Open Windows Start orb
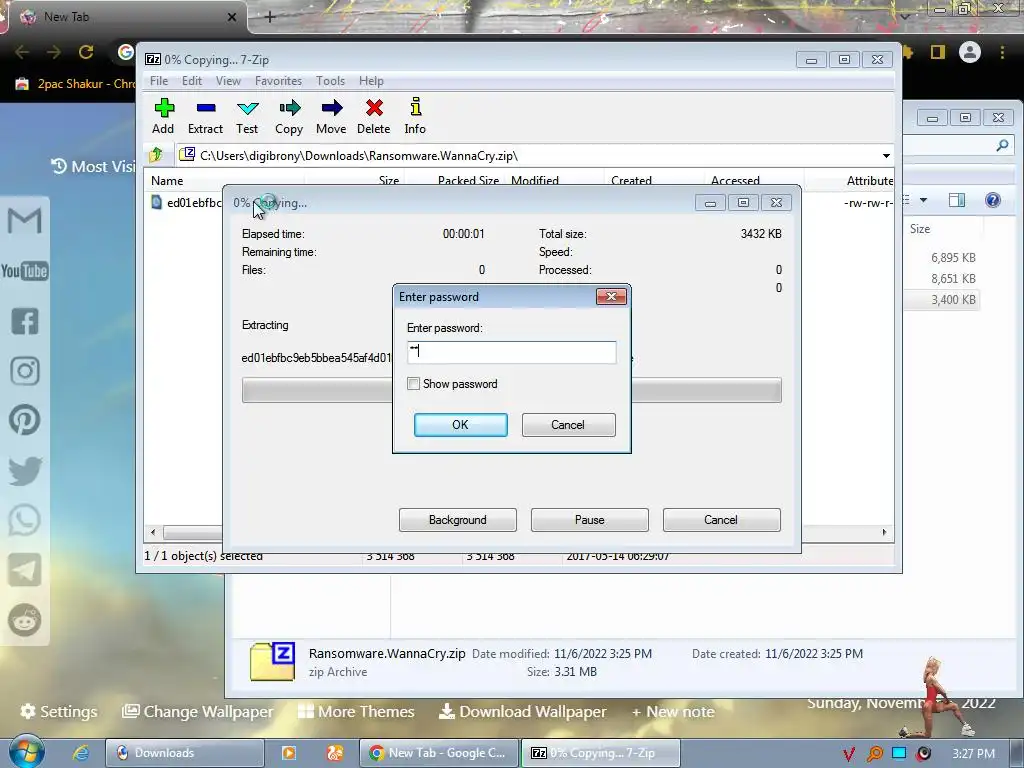This screenshot has width=1024, height=768. (x=27, y=752)
